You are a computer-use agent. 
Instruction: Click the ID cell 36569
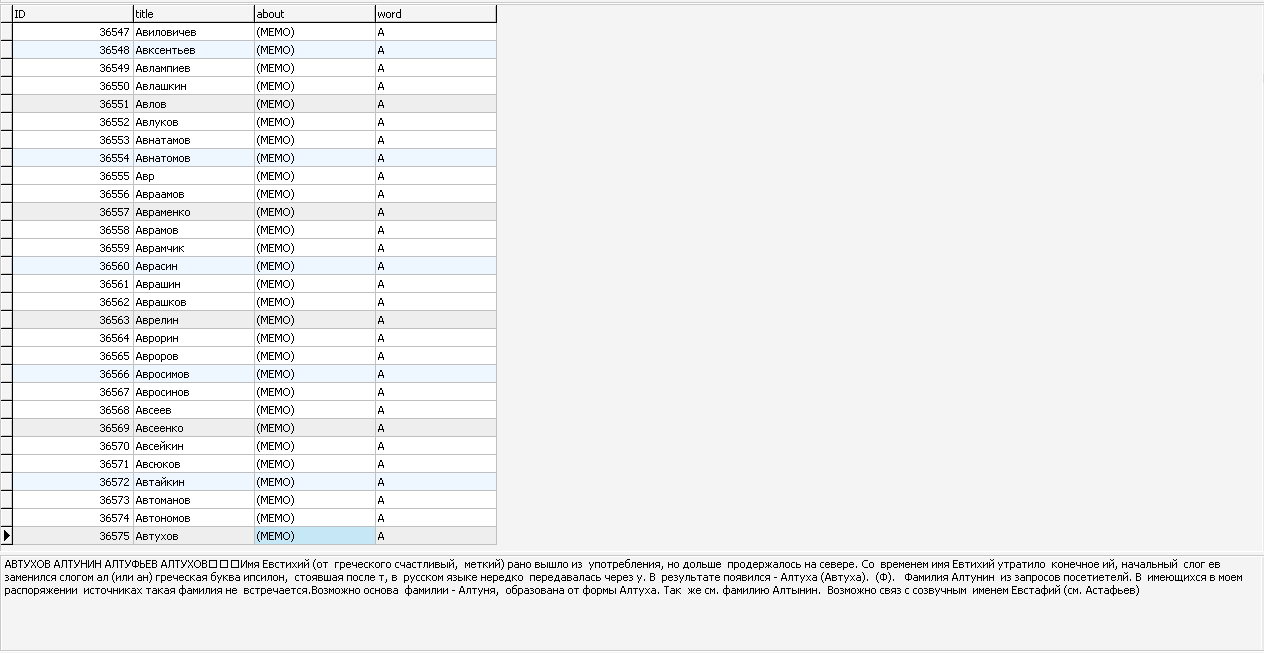click(x=72, y=428)
